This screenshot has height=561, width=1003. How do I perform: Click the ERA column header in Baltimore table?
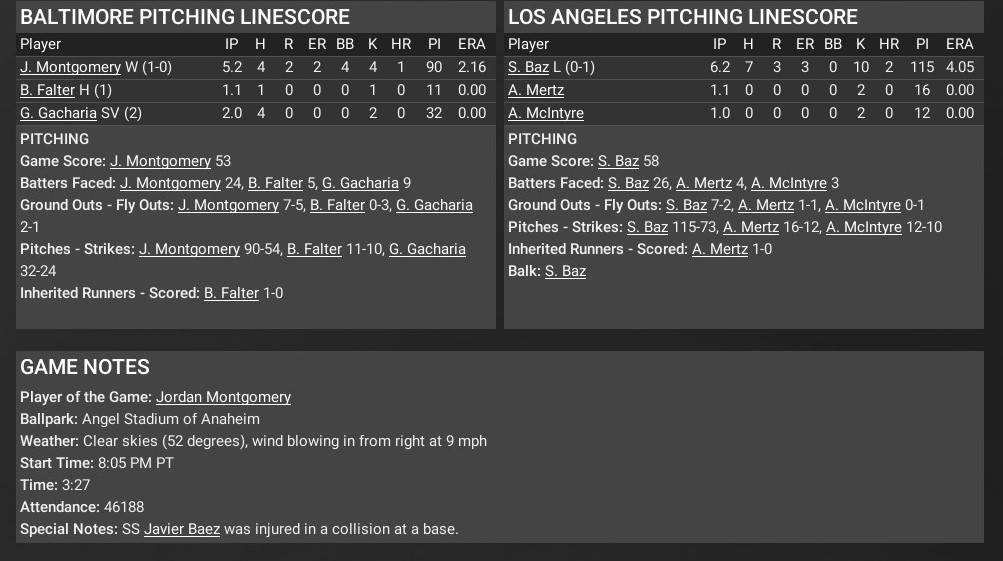[x=471, y=44]
